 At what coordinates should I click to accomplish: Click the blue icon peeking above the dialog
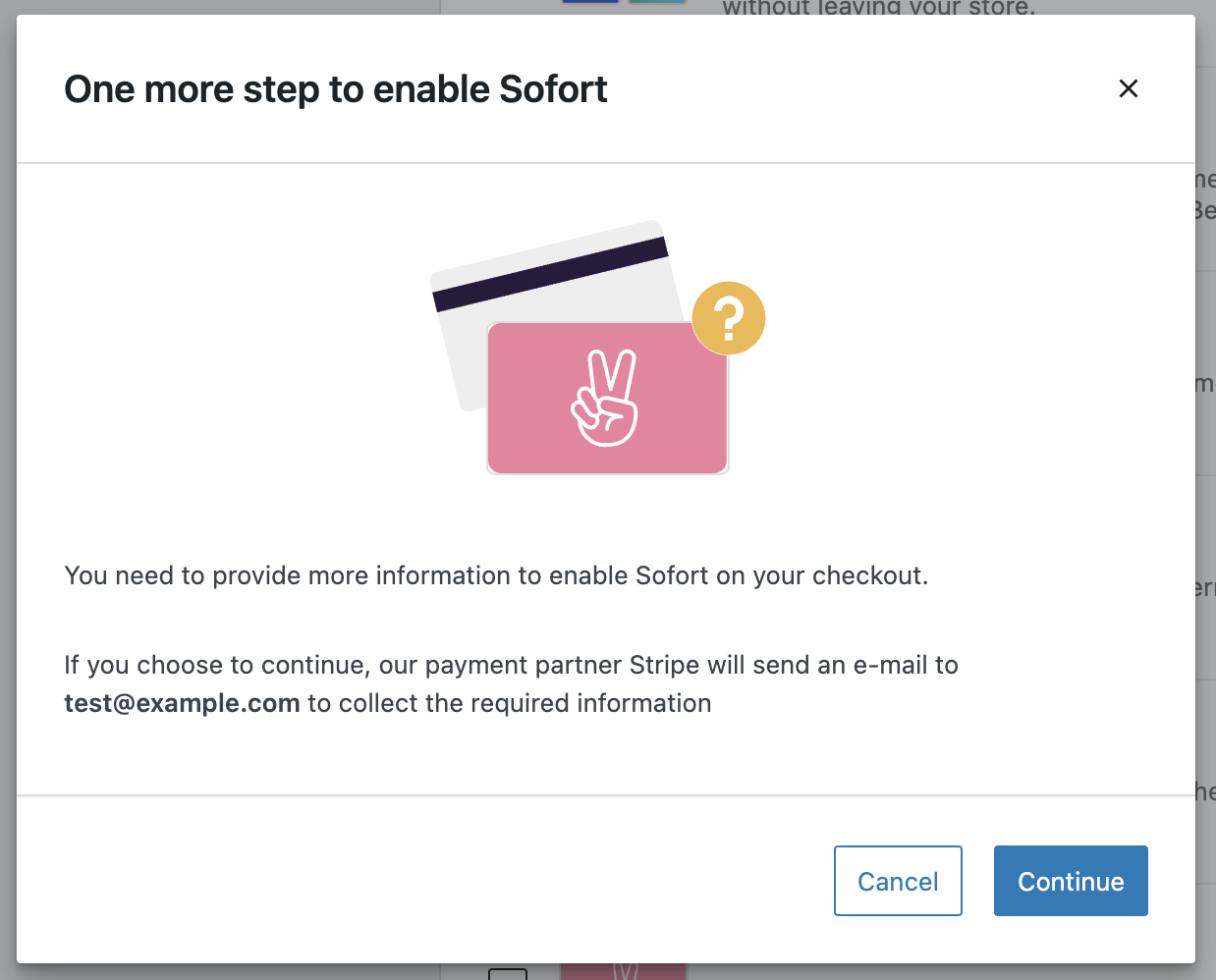(590, 3)
